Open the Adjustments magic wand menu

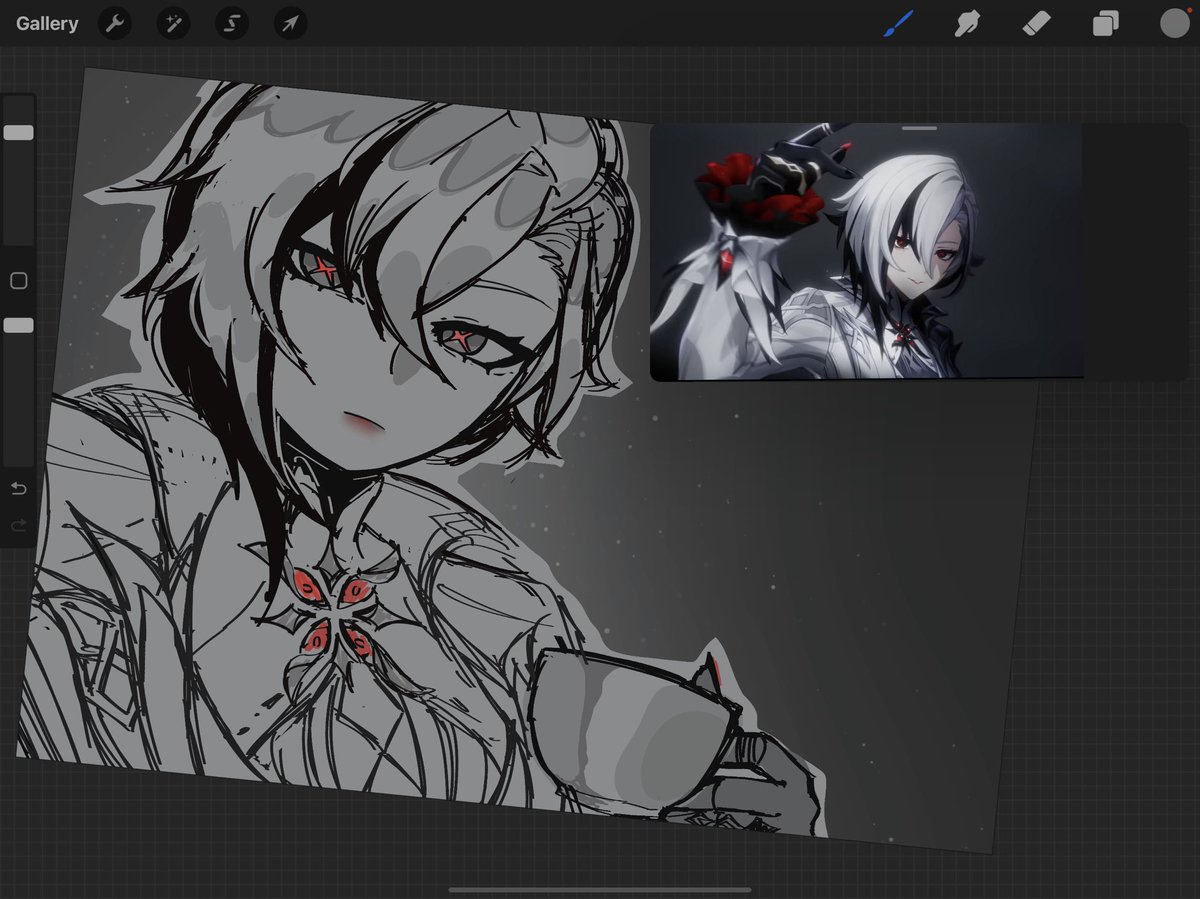pos(173,23)
